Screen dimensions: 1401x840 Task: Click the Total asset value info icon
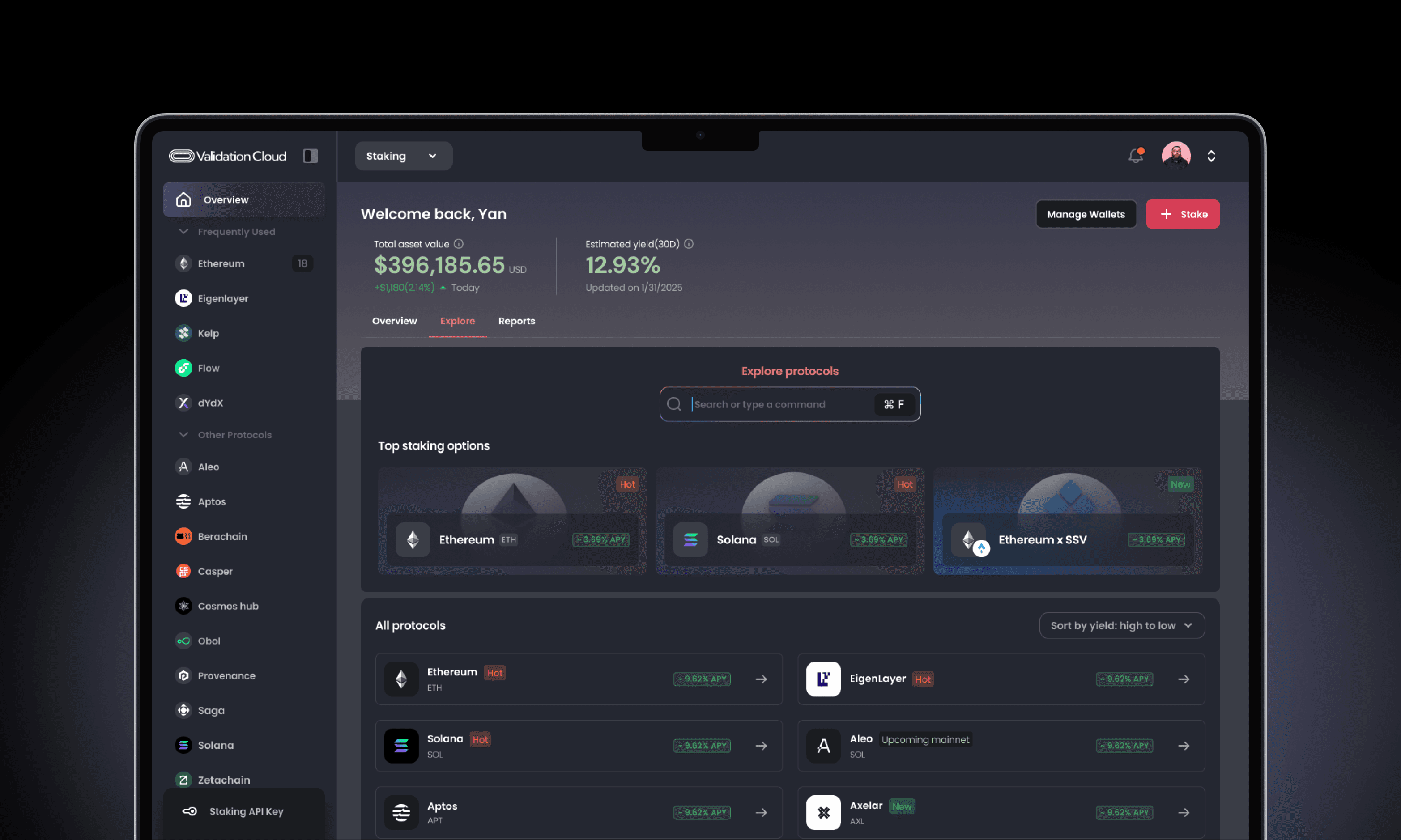click(x=459, y=244)
